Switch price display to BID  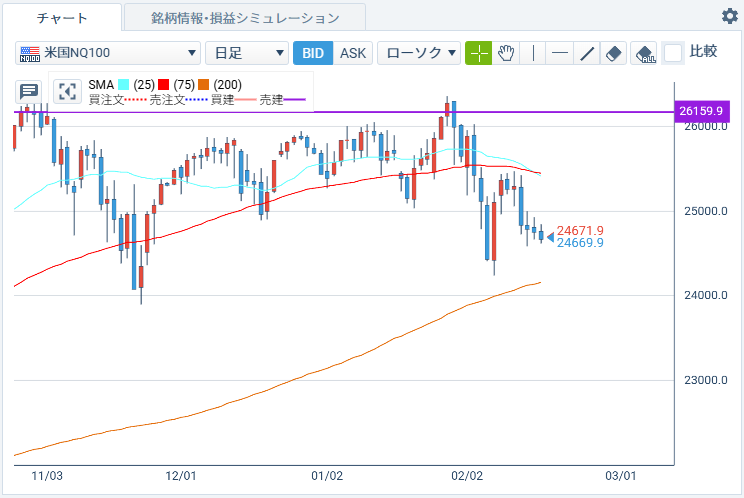pos(312,53)
